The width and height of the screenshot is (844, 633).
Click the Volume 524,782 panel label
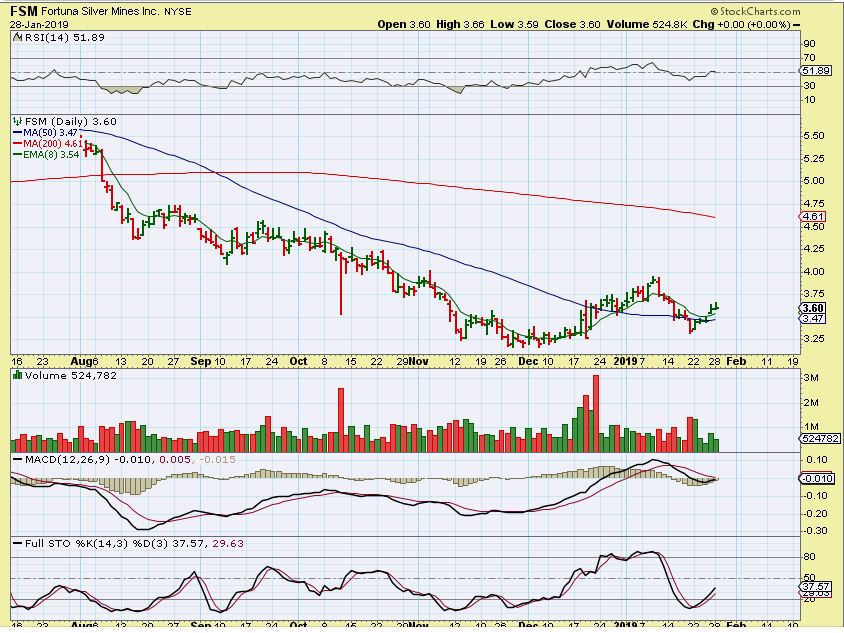click(x=71, y=375)
